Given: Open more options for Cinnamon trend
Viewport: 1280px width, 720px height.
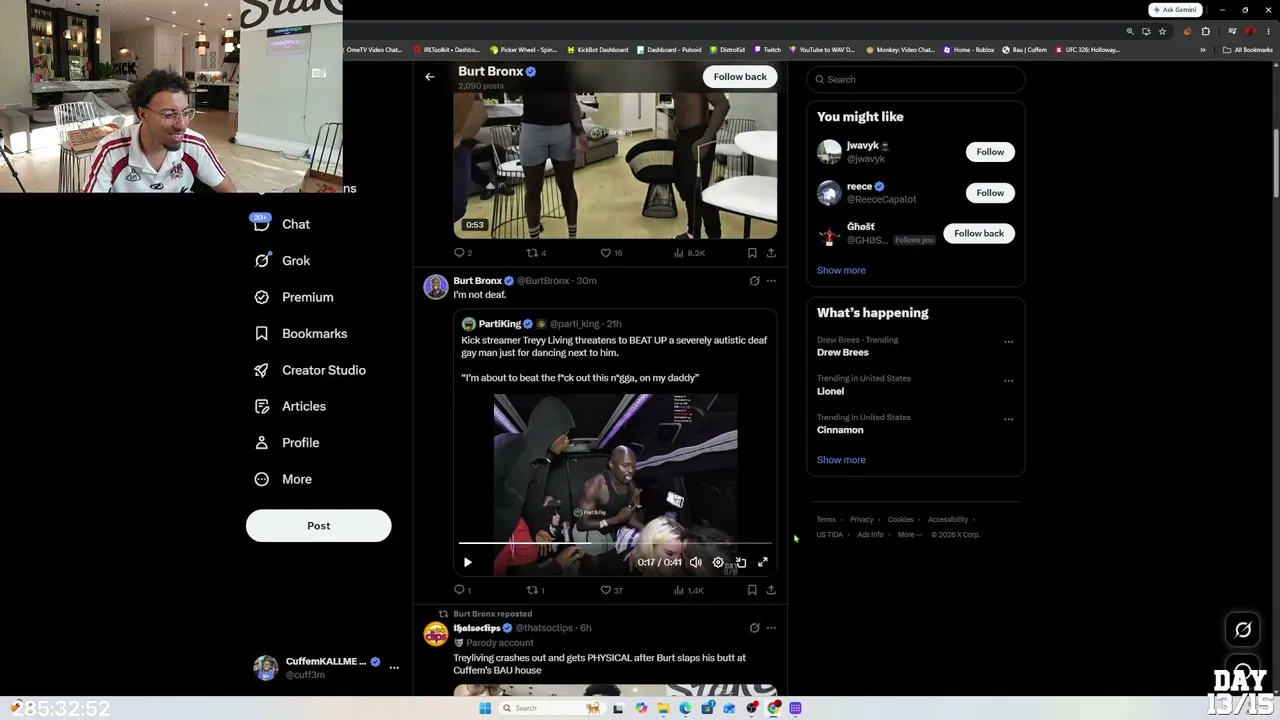Looking at the screenshot, I should point(1008,420).
